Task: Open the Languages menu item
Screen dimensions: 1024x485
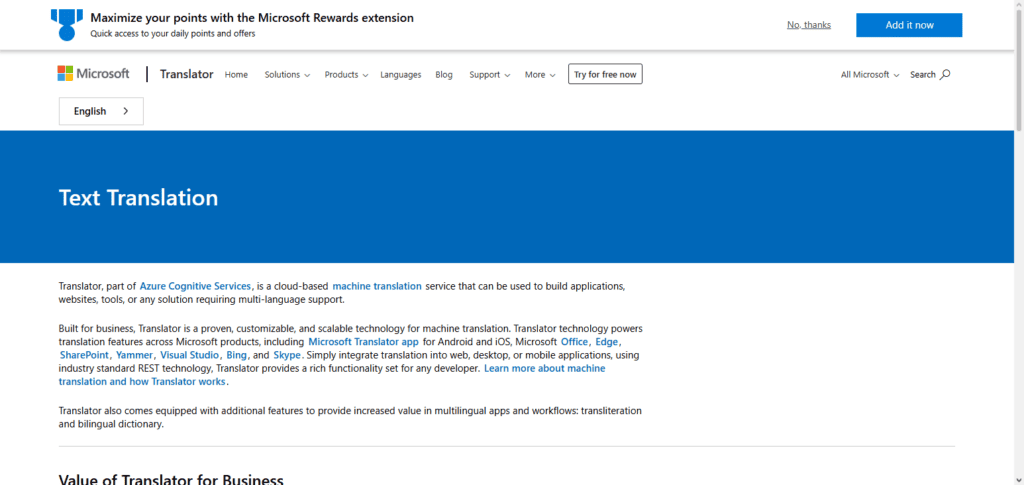Action: click(401, 74)
